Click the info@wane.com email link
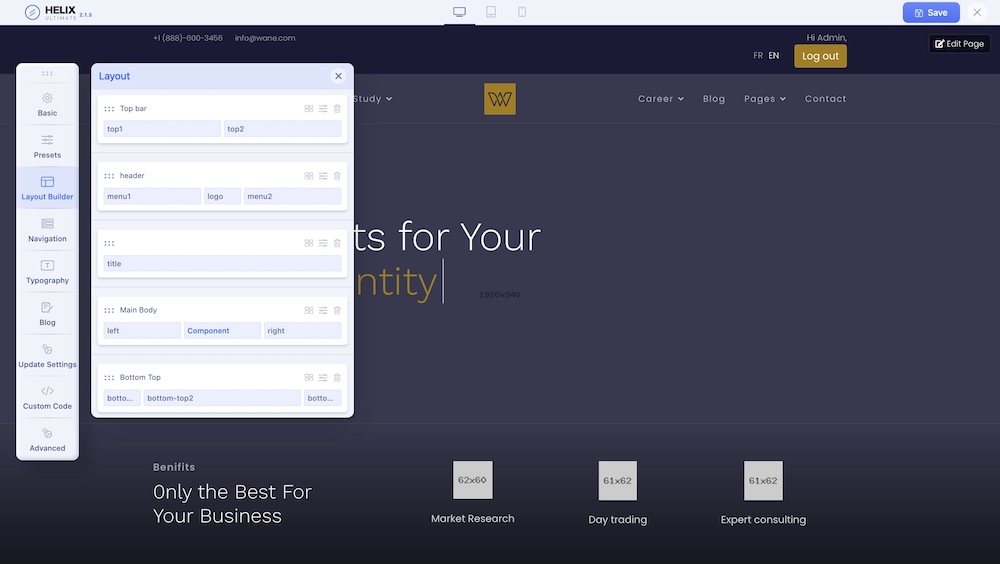 click(x=265, y=38)
